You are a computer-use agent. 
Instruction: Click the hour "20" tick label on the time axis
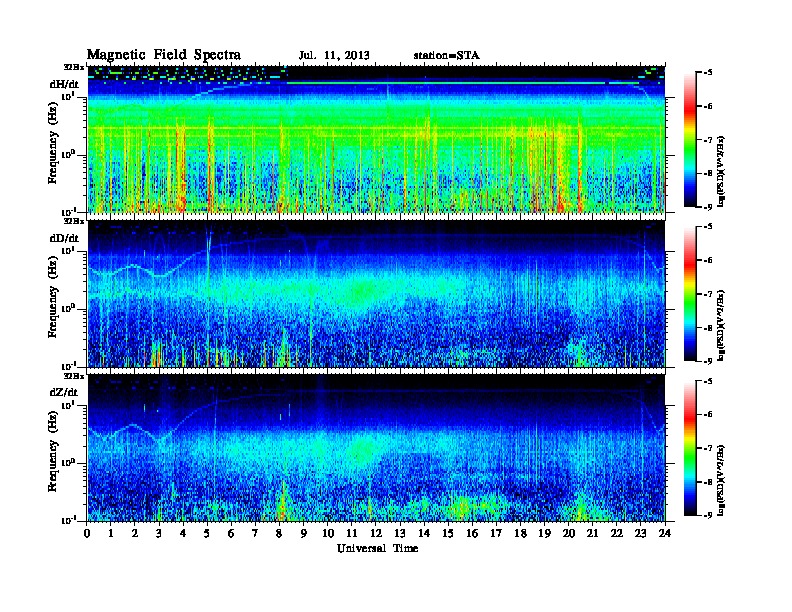[x=569, y=533]
